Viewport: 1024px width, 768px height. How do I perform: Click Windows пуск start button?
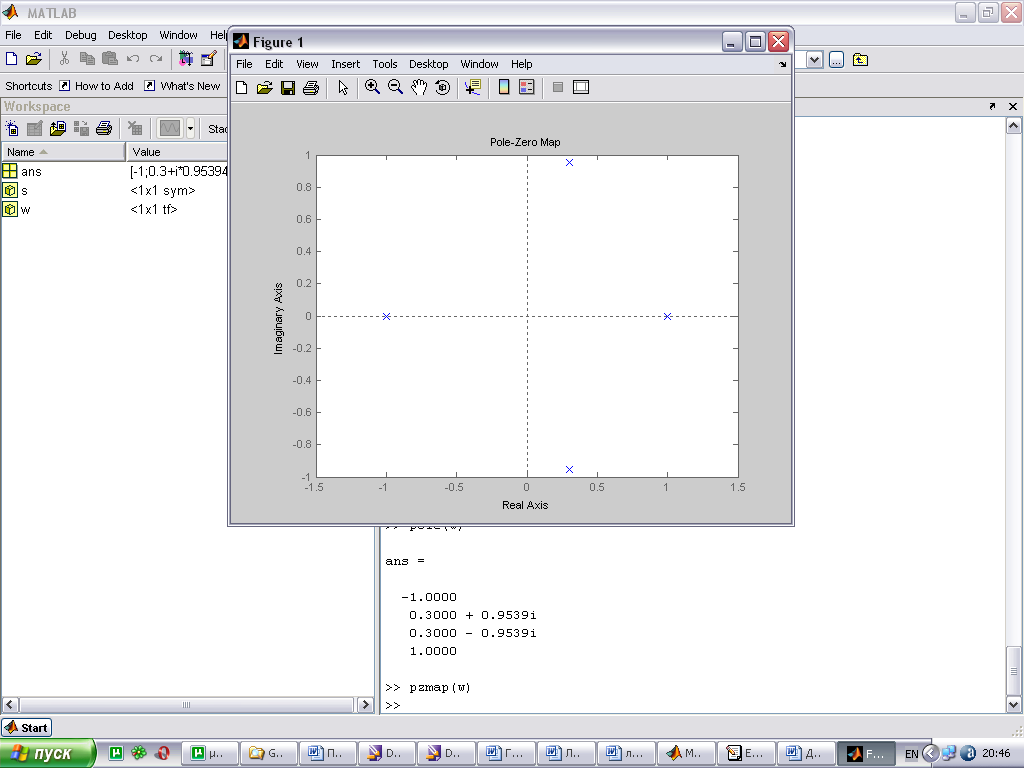click(47, 753)
